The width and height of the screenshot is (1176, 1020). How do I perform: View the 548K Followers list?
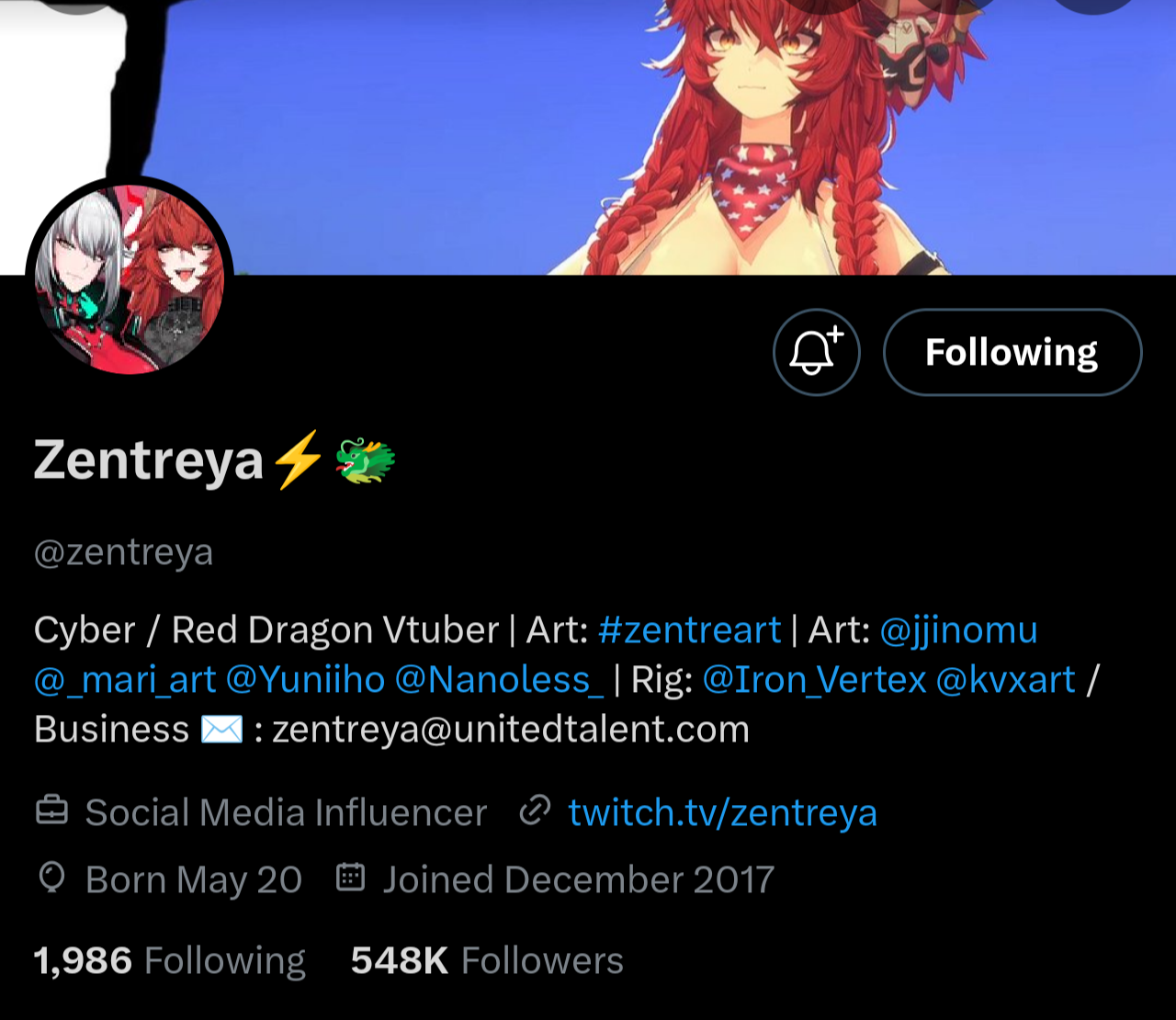click(487, 961)
